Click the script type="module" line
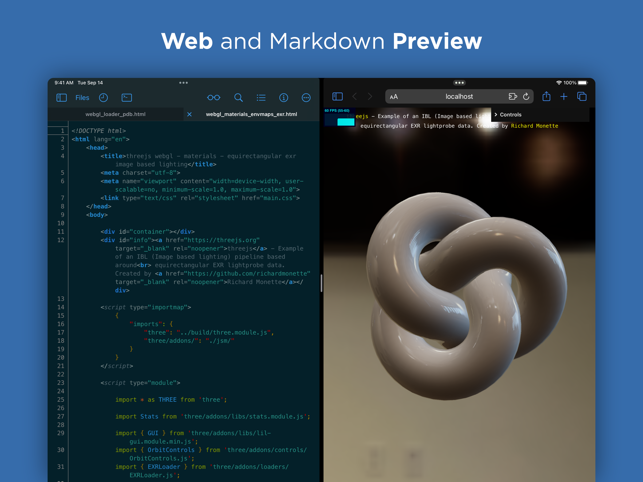This screenshot has height=482, width=643. (x=140, y=383)
